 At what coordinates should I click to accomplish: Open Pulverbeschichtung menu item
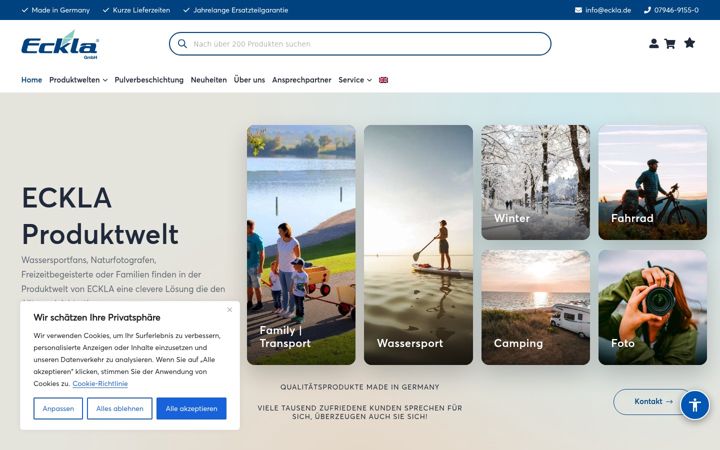coord(149,79)
